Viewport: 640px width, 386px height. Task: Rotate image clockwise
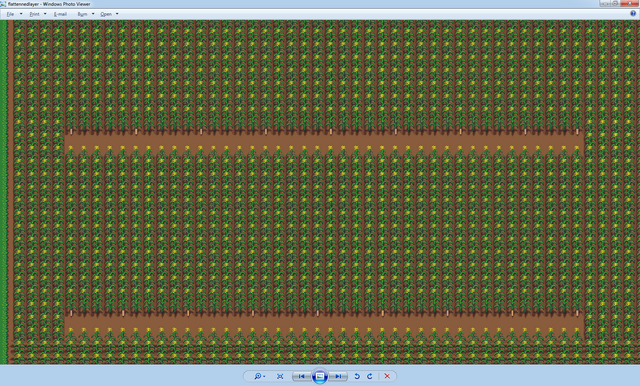[x=370, y=376]
